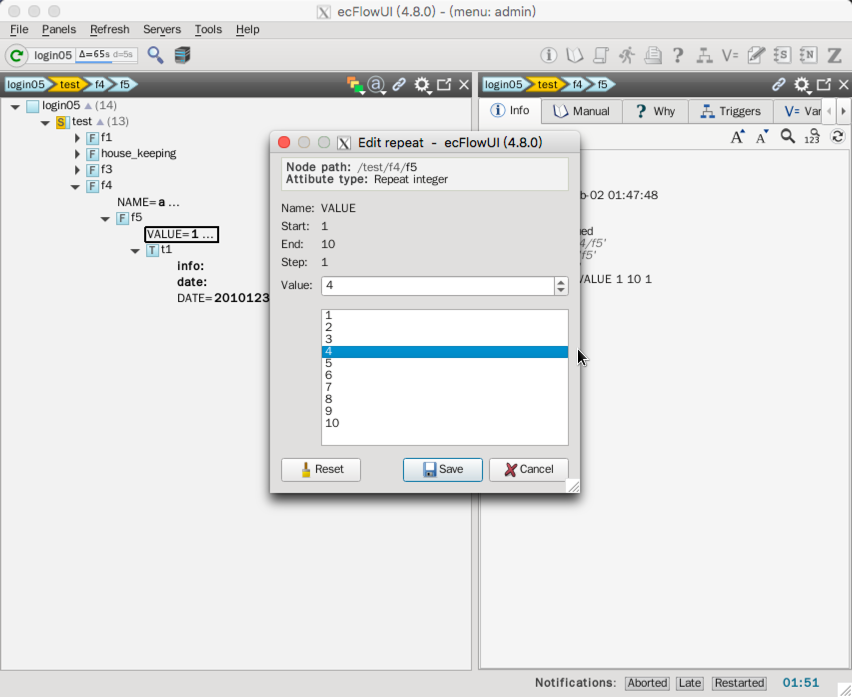
Task: Detach the info panel with popout icon
Action: point(824,84)
